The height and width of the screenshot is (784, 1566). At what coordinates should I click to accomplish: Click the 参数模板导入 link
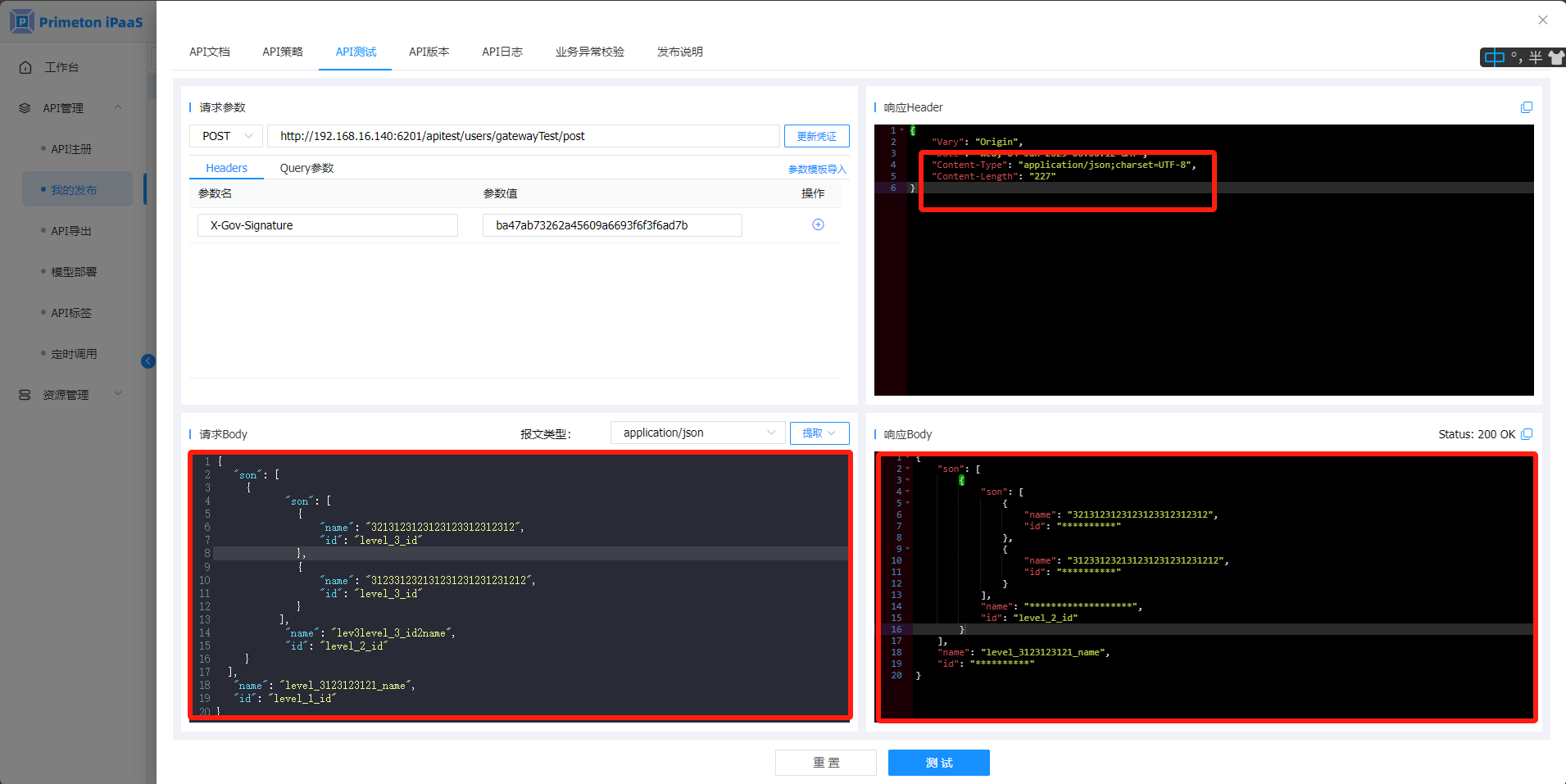(x=816, y=170)
